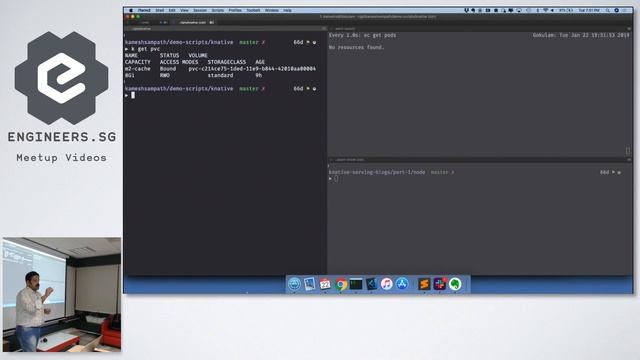Click the '9h' age value
Image resolution: width=640 pixels, height=360 pixels.
[x=259, y=75]
